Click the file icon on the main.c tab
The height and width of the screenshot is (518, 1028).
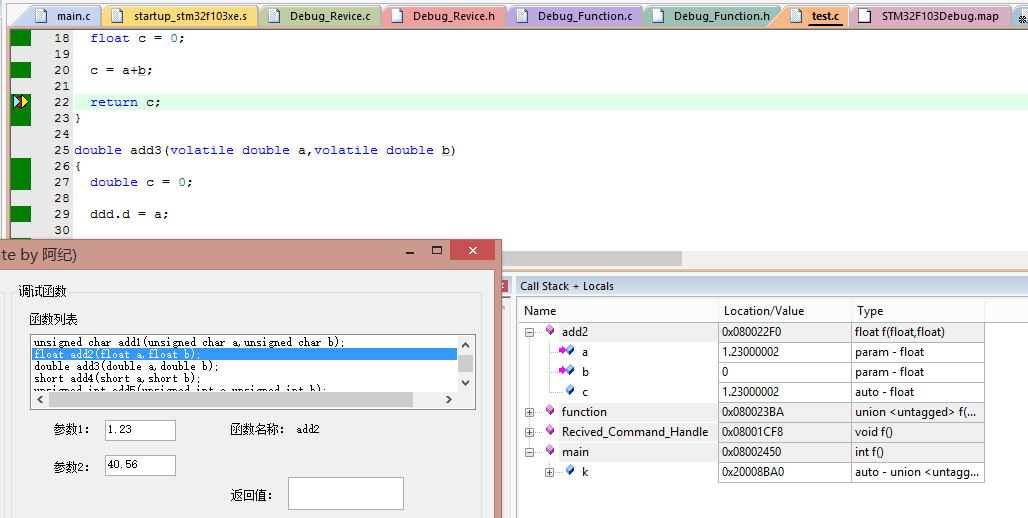tap(41, 17)
